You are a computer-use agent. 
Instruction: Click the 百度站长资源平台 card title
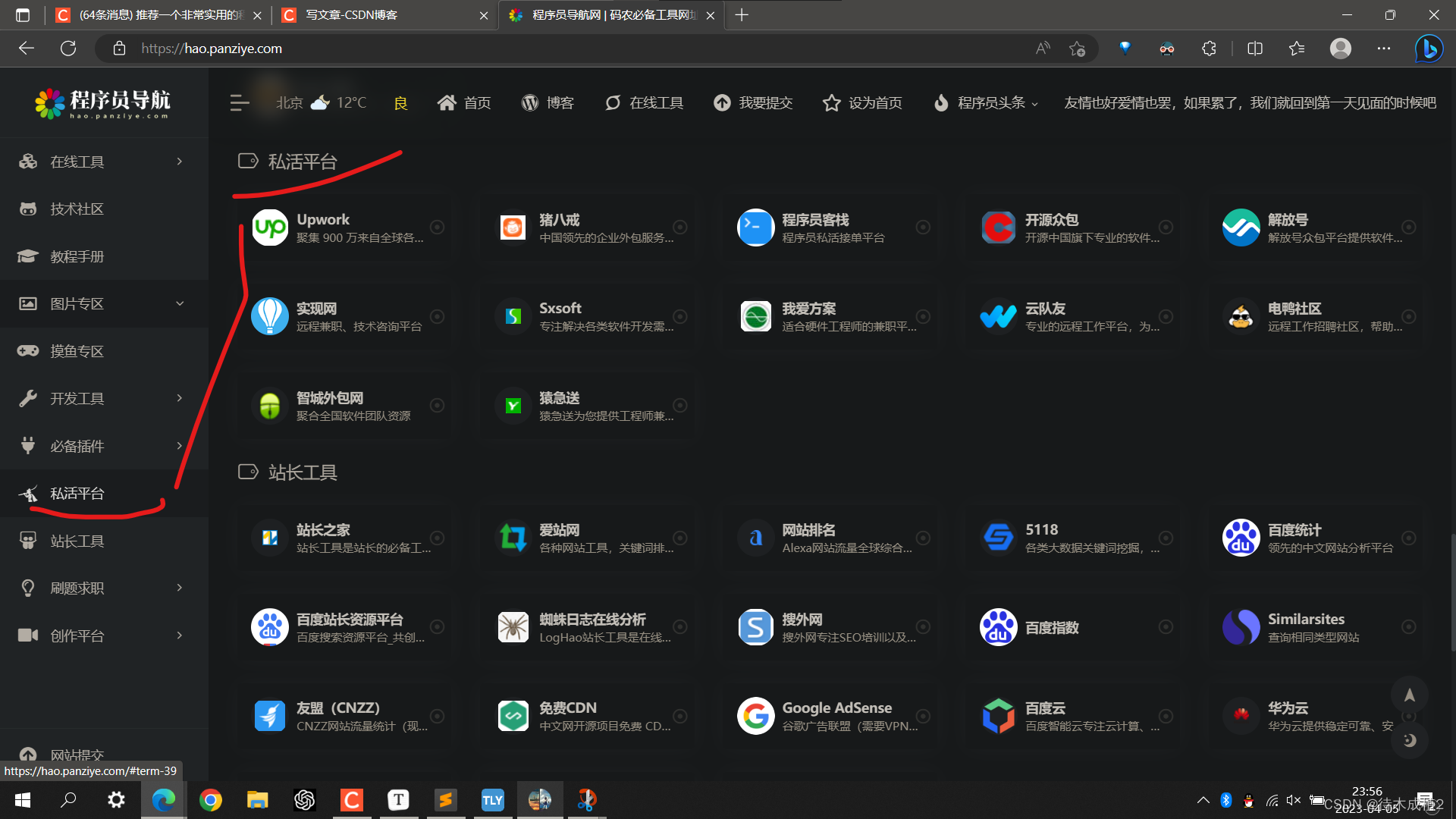350,619
